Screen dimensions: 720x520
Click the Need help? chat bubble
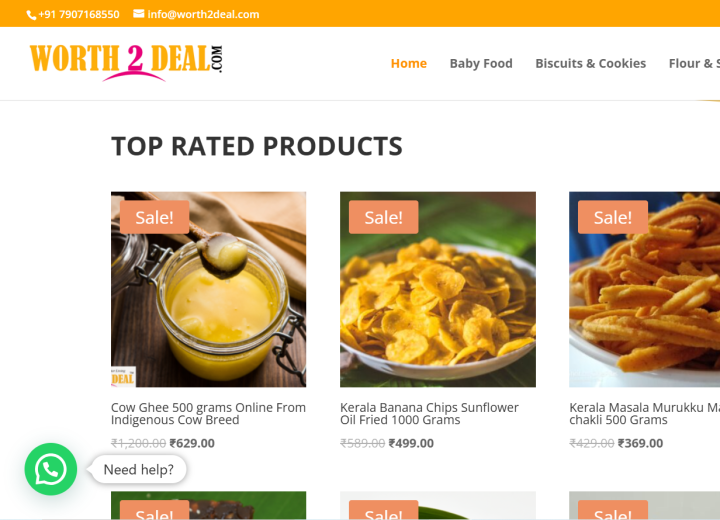[x=139, y=469]
